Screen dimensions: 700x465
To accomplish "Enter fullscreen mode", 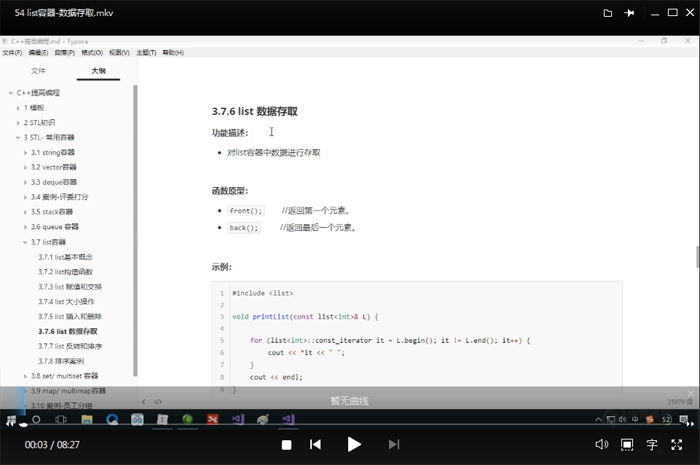I will point(677,444).
